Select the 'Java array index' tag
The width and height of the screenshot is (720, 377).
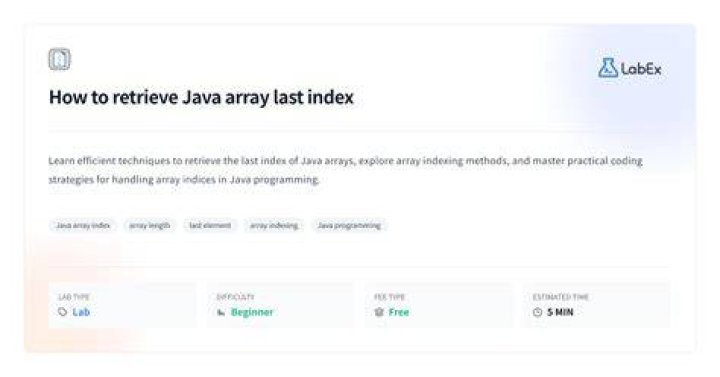pos(83,225)
